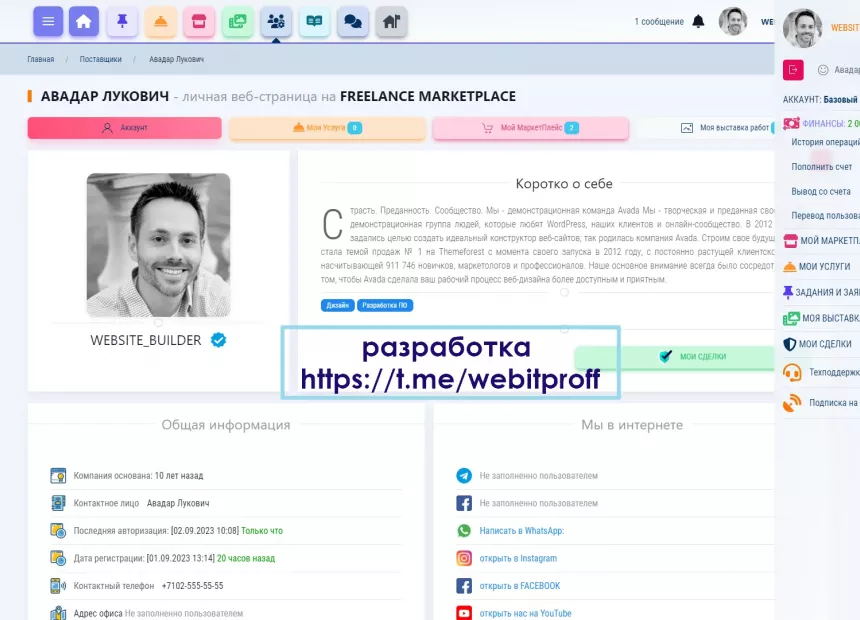Viewport: 860px width, 620px height.
Task: Open the Главная breadcrumb menu item
Action: (39, 59)
